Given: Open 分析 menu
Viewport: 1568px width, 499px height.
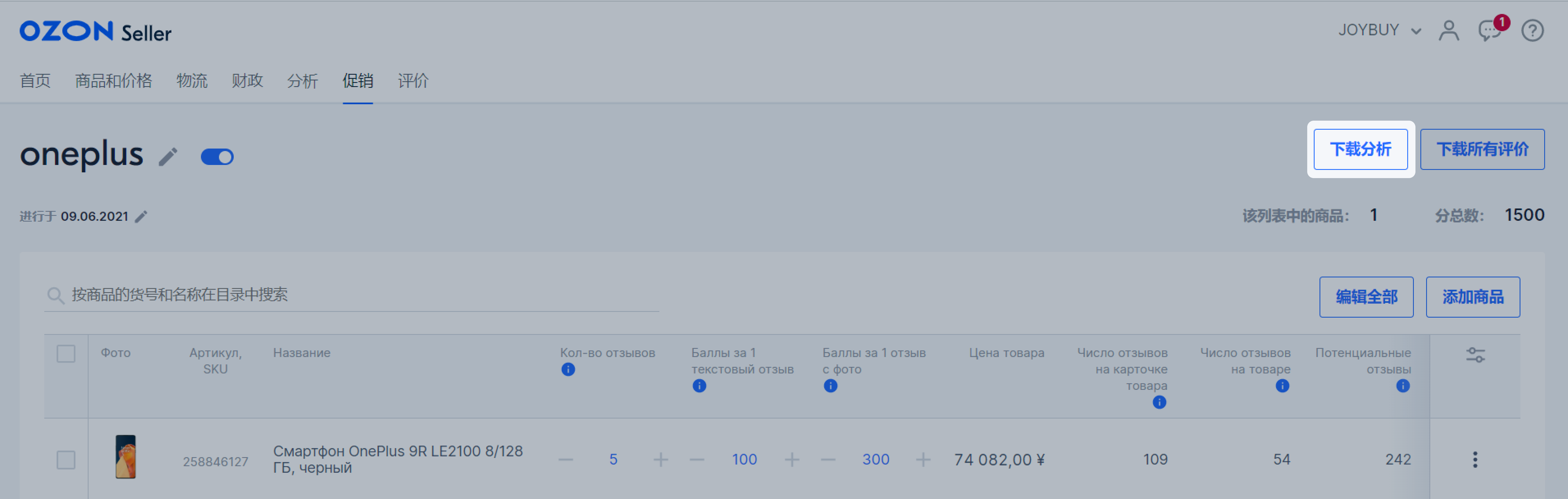Looking at the screenshot, I should click(303, 81).
